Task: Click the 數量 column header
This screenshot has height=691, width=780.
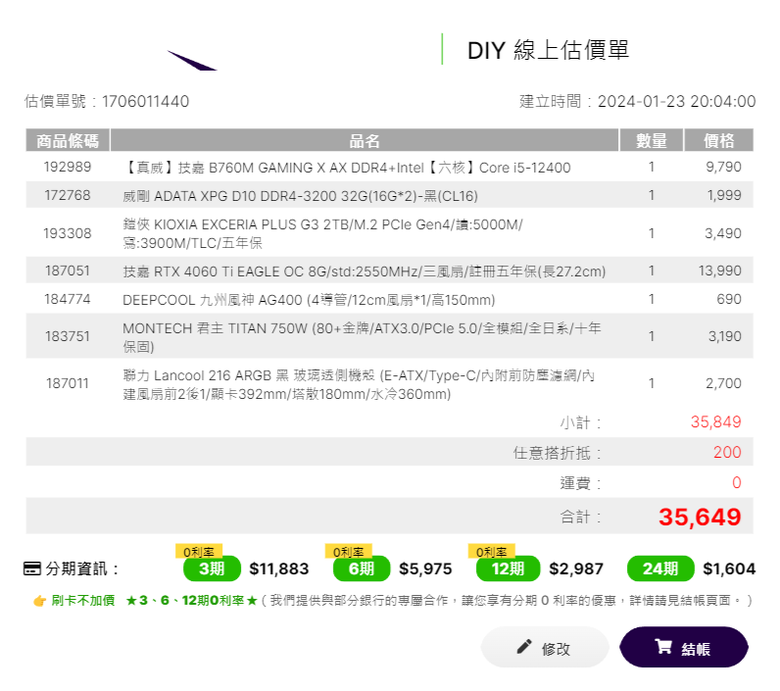Action: click(x=651, y=140)
